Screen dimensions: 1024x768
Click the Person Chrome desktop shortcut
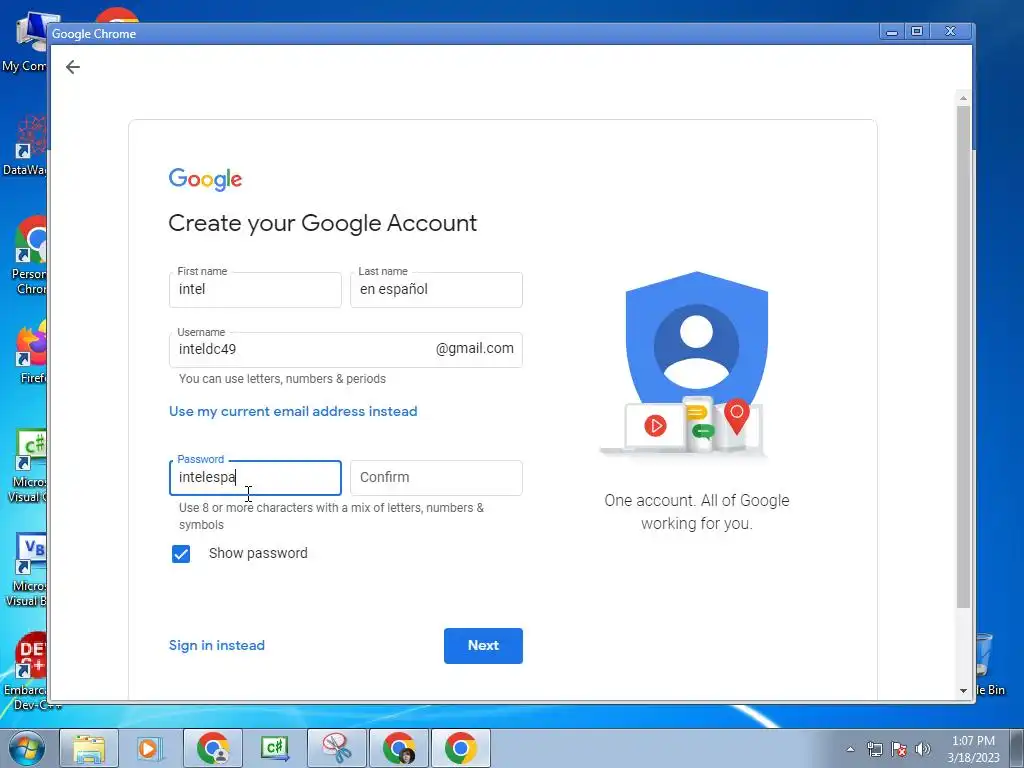(29, 256)
